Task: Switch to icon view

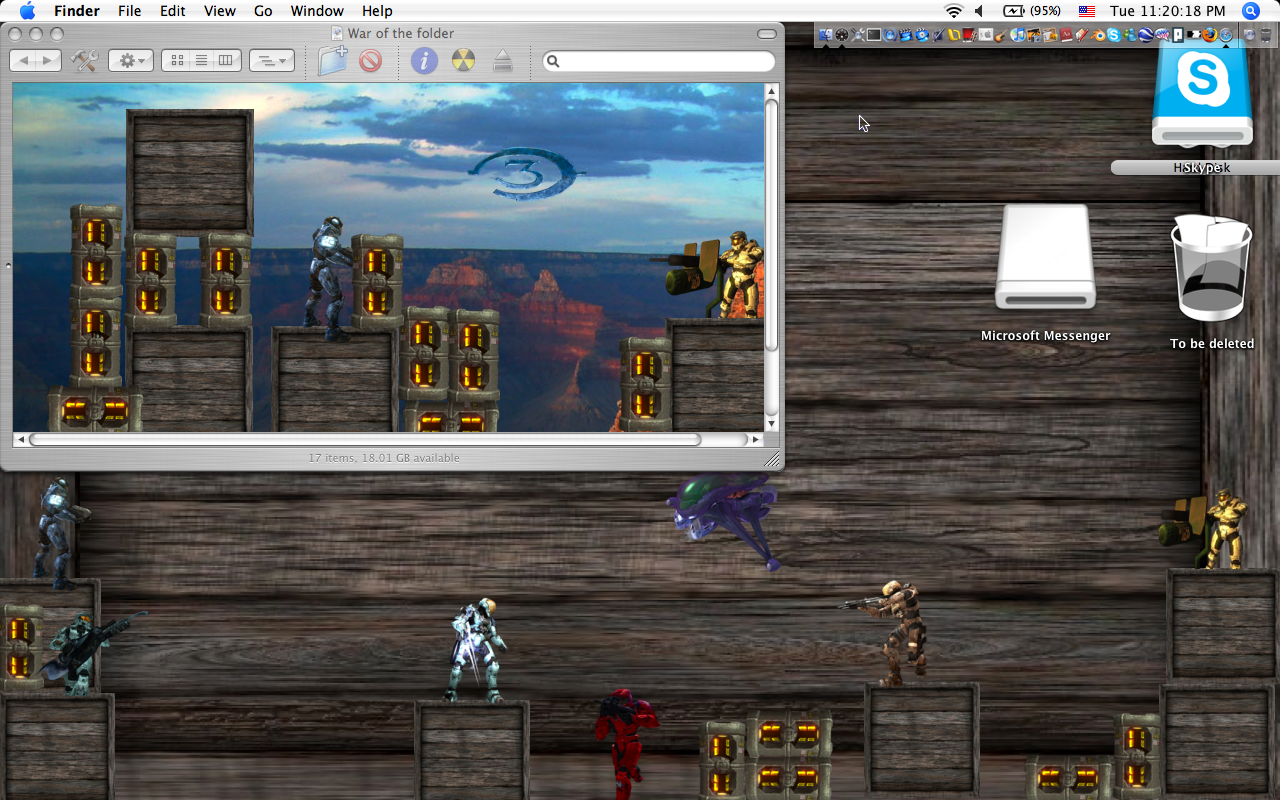Action: pyautogui.click(x=177, y=61)
